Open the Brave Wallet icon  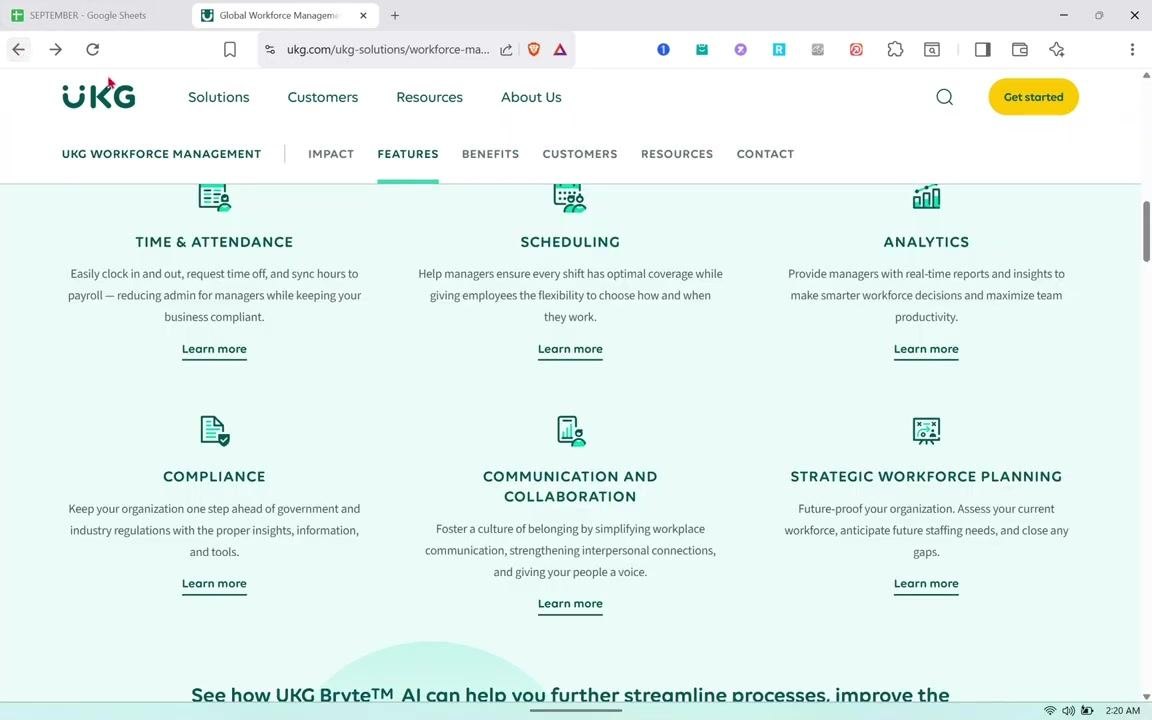(1020, 49)
